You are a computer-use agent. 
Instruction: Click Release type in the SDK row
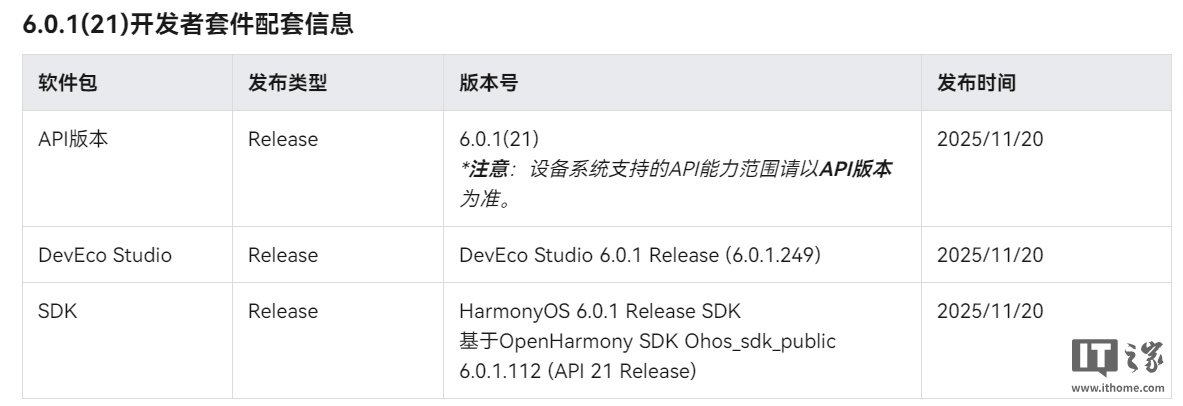(283, 311)
